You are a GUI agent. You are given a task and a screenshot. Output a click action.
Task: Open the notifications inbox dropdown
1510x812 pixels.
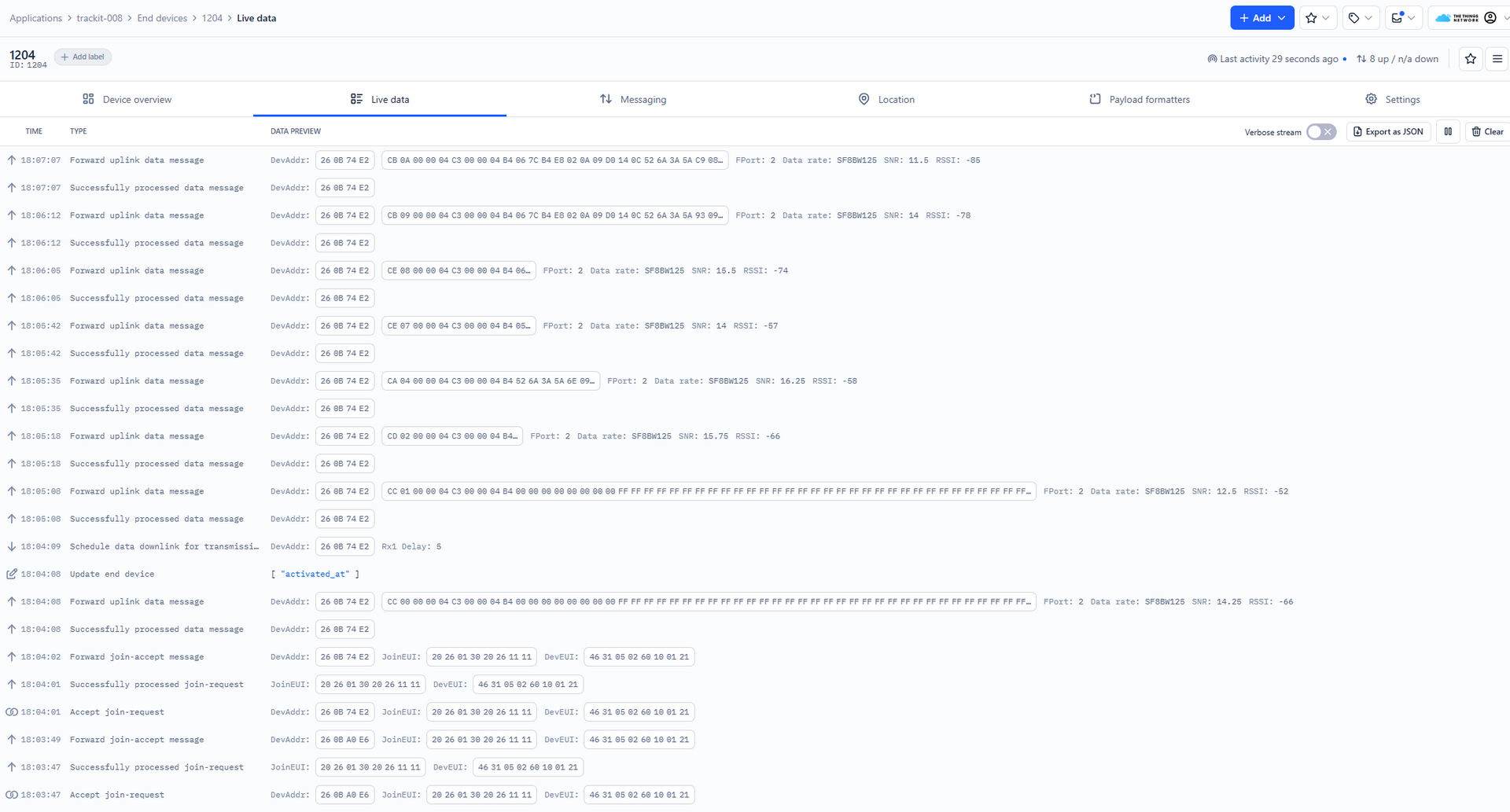click(1403, 18)
